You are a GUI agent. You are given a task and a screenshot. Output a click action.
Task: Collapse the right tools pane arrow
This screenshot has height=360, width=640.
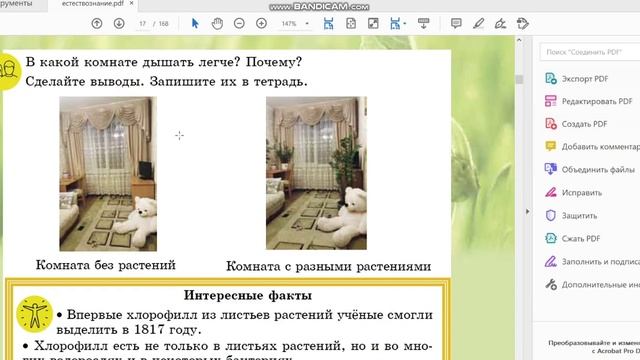pyautogui.click(x=527, y=211)
